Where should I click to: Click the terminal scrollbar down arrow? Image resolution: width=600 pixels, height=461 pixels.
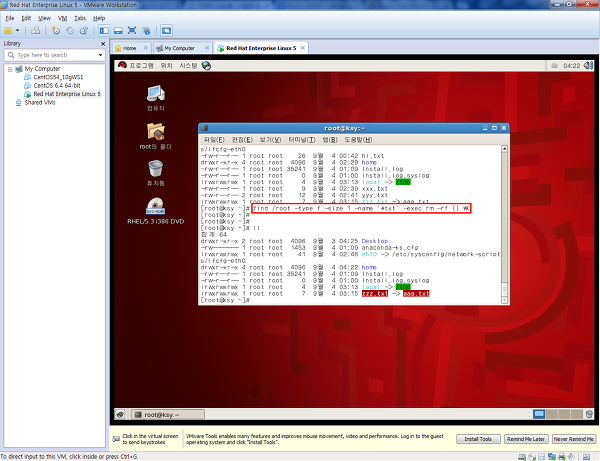click(504, 300)
